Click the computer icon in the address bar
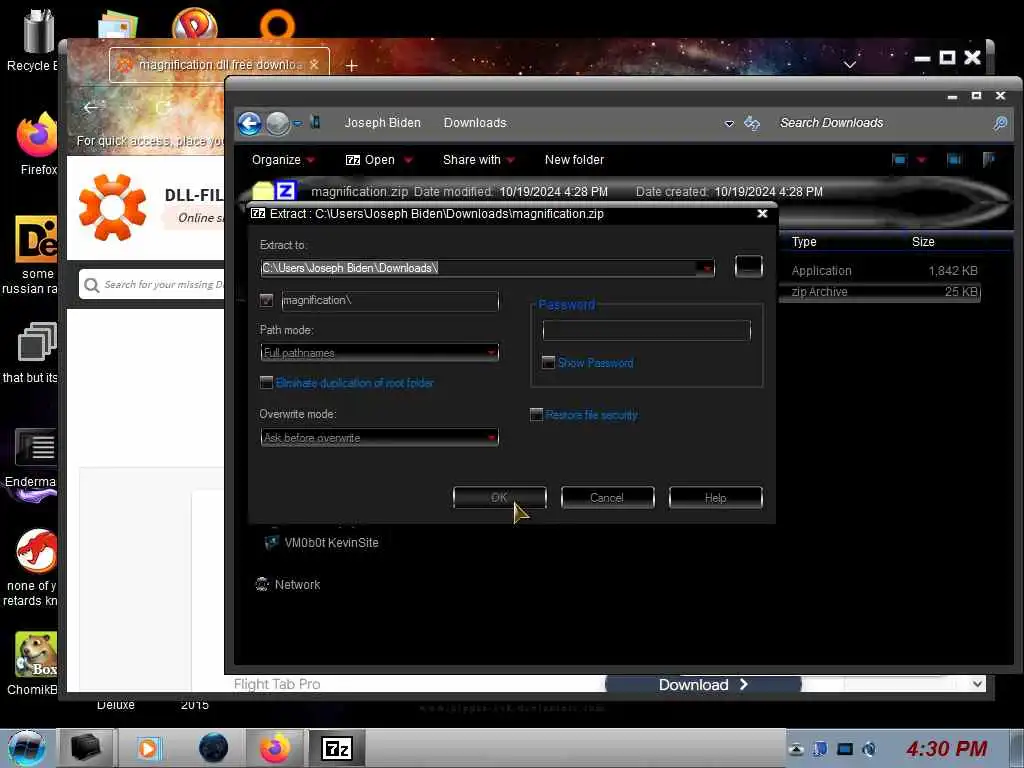 click(315, 122)
